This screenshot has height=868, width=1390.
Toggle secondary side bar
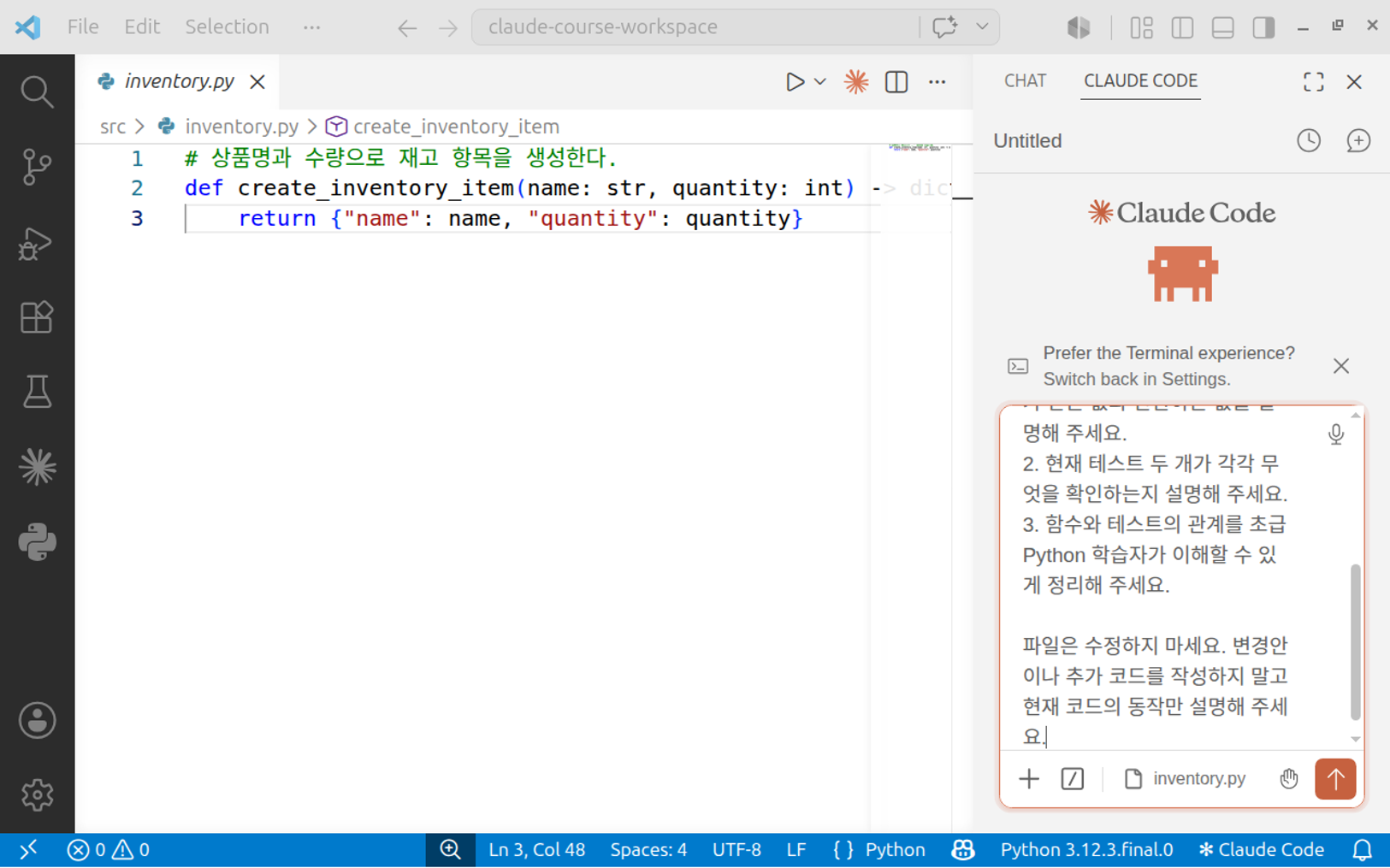[x=1263, y=27]
